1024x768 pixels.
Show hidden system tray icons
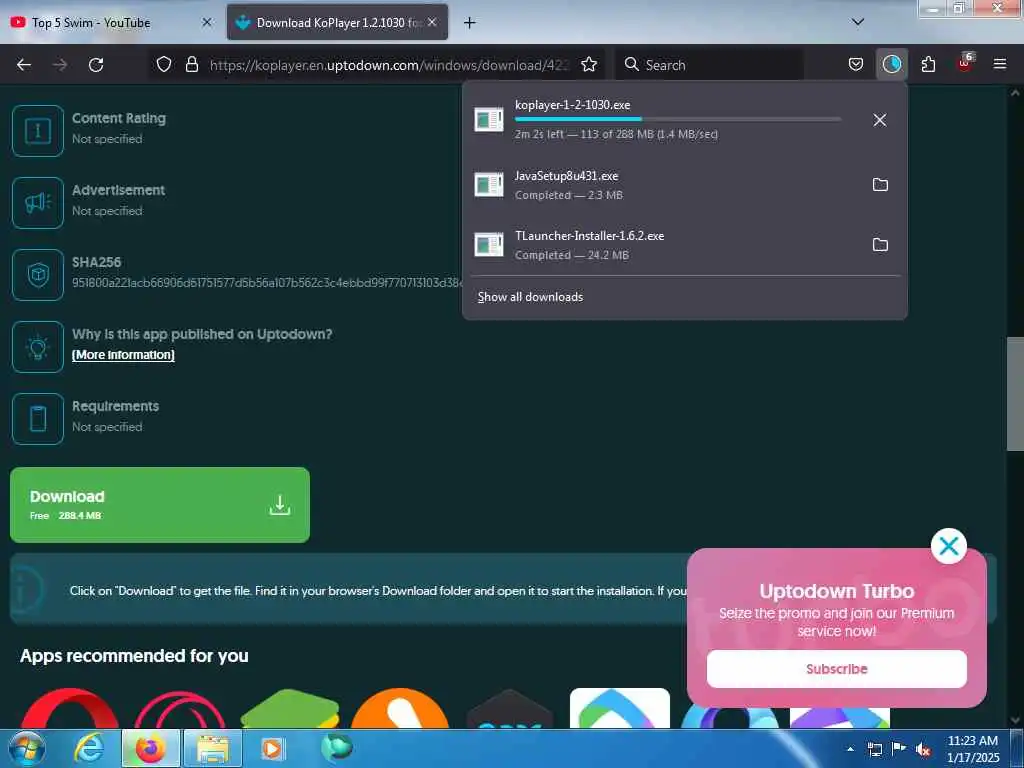850,749
